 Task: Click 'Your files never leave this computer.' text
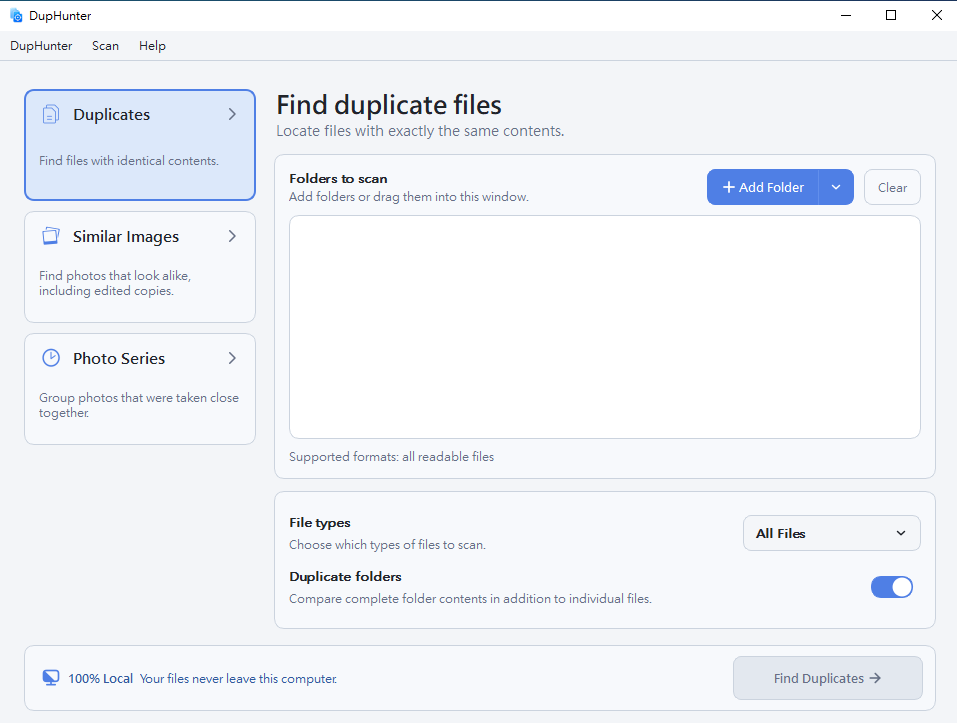point(238,678)
